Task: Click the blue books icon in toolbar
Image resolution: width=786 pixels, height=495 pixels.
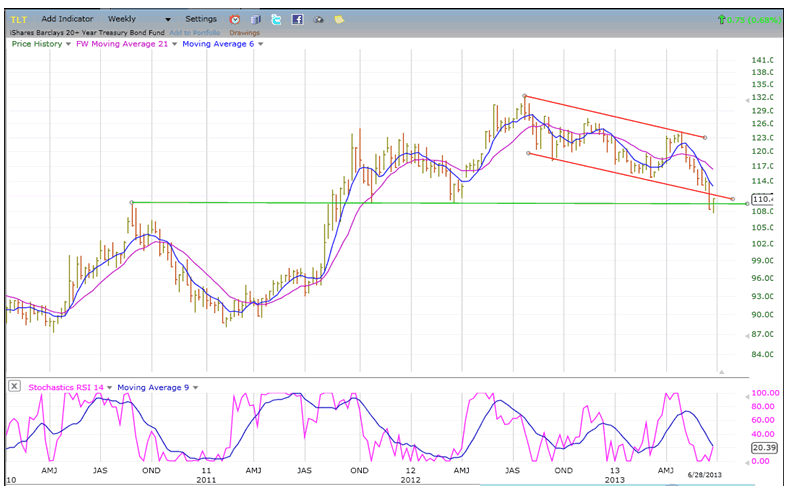Action: click(x=255, y=19)
